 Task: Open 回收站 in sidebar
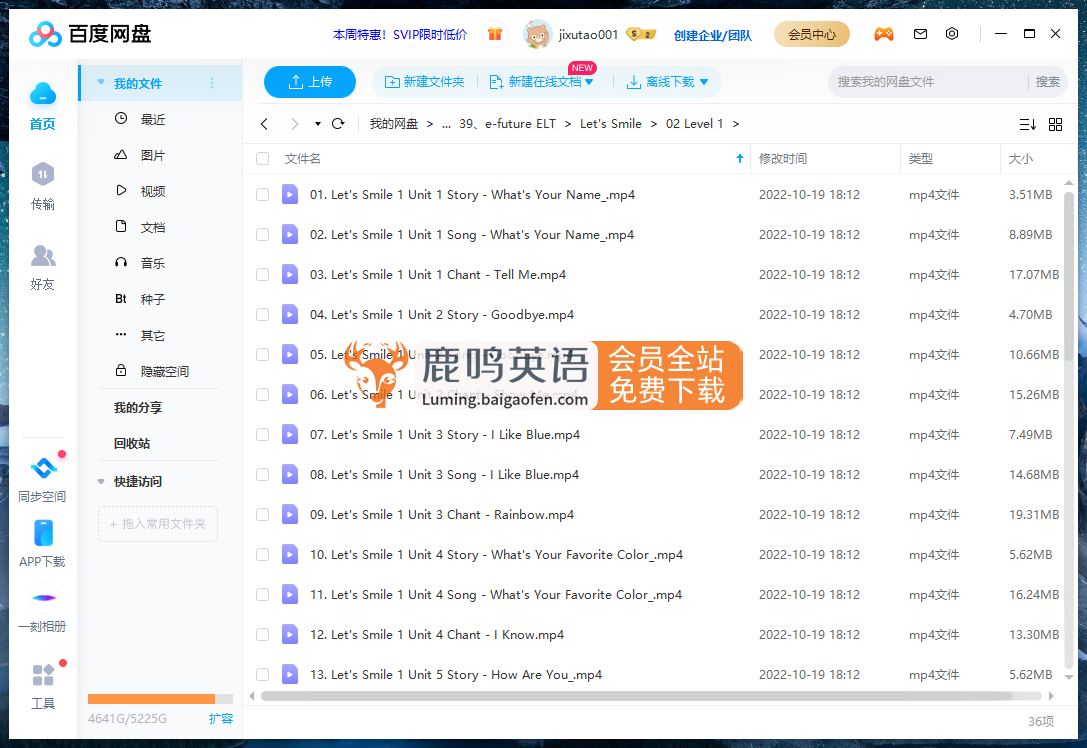pyautogui.click(x=132, y=444)
